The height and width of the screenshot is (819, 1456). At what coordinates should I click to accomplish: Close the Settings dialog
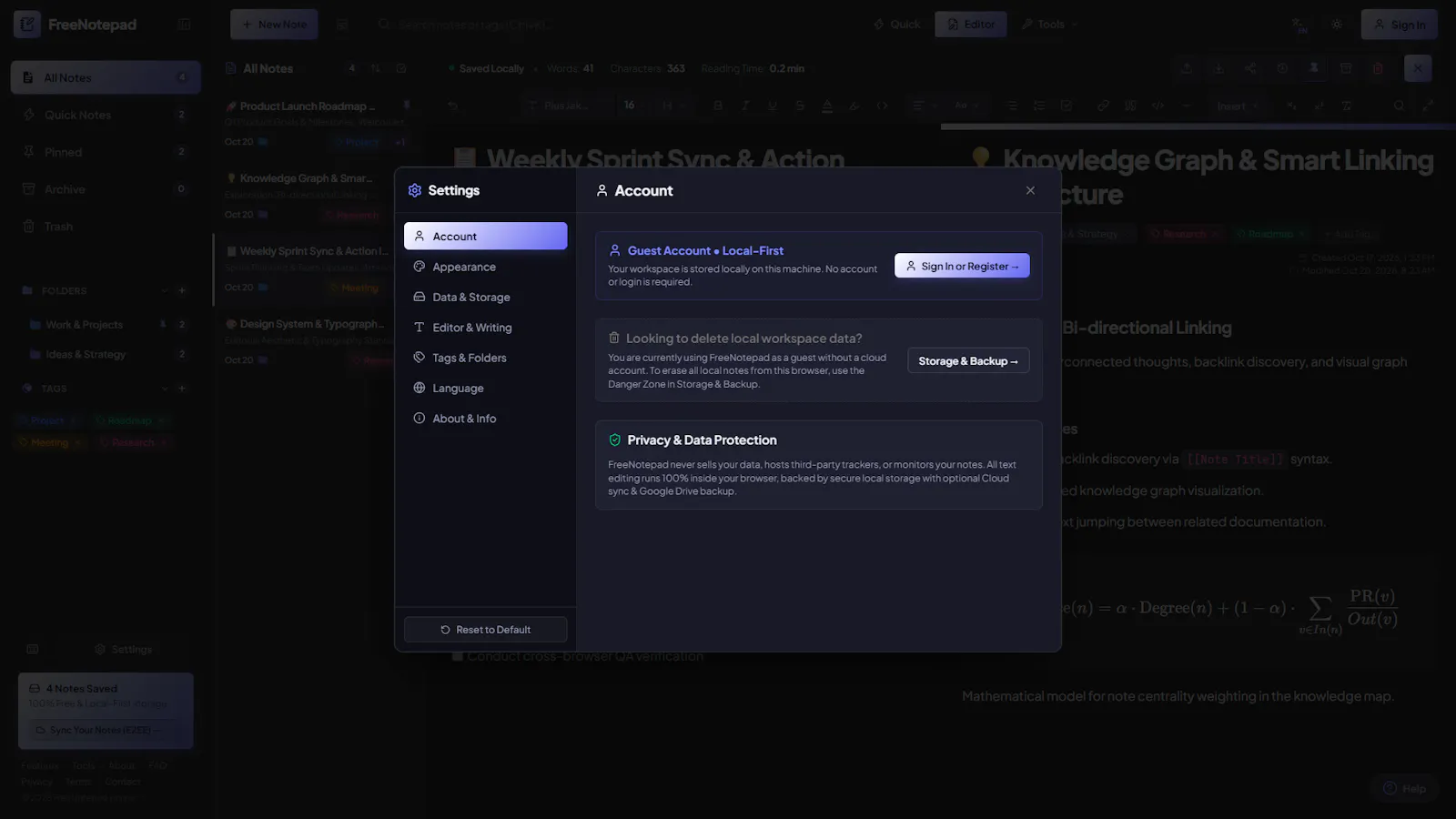click(1030, 190)
